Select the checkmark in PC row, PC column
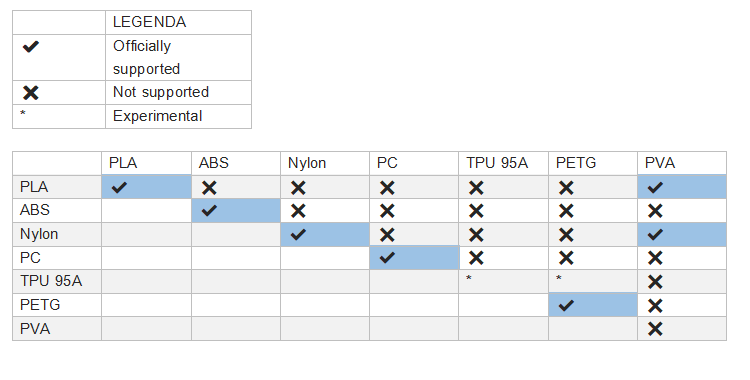The image size is (750, 380). (387, 258)
